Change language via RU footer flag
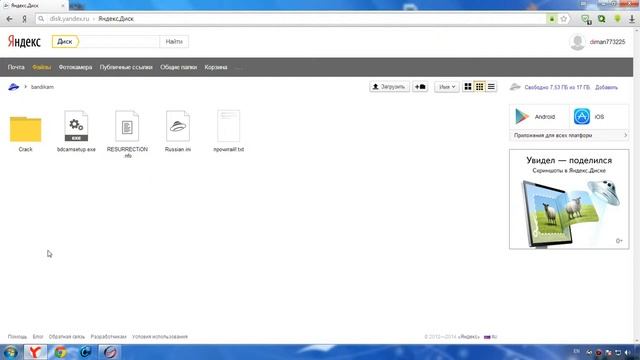Image resolution: width=640 pixels, height=360 pixels. (490, 337)
